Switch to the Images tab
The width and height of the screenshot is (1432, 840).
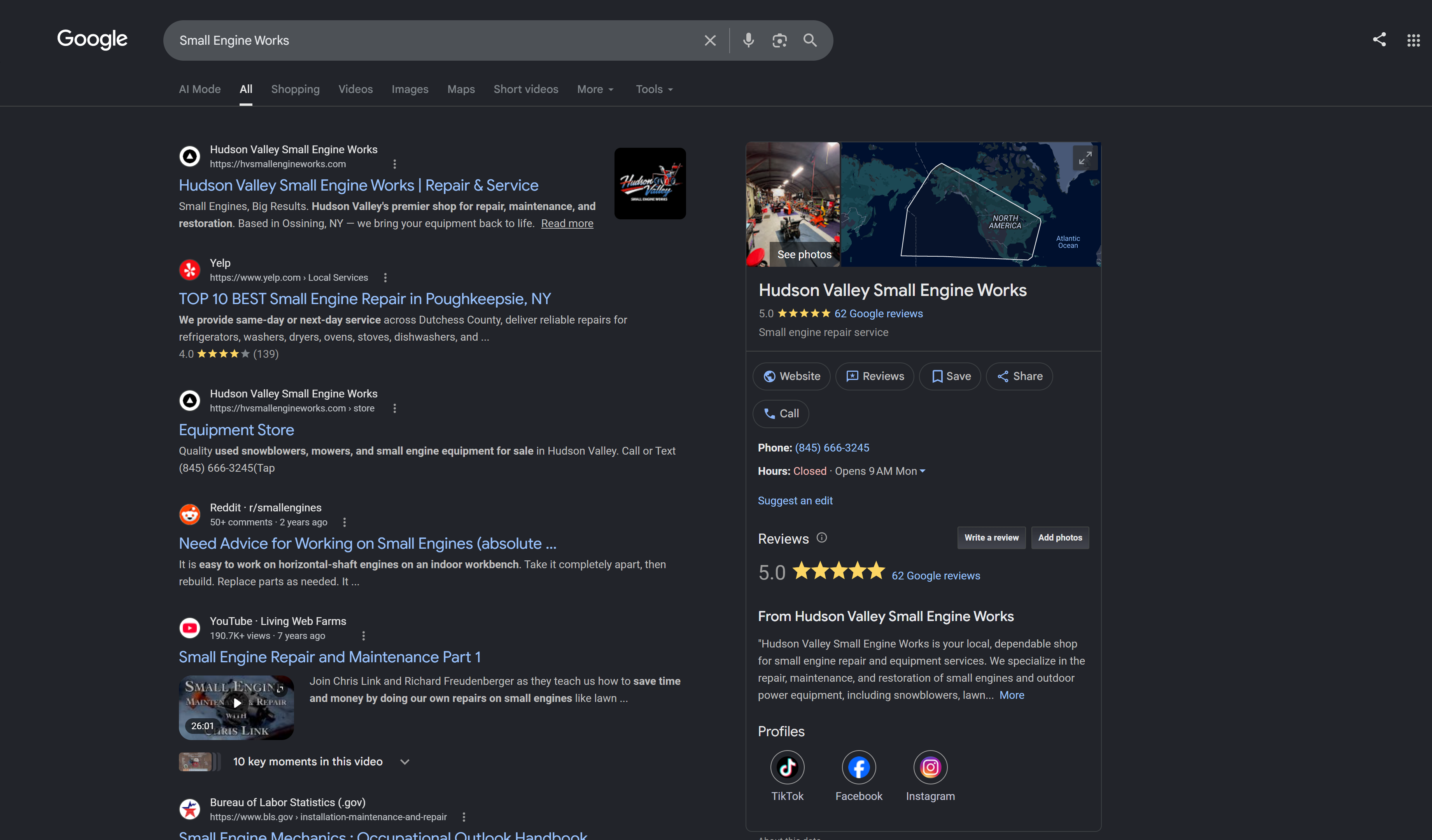pyautogui.click(x=410, y=90)
